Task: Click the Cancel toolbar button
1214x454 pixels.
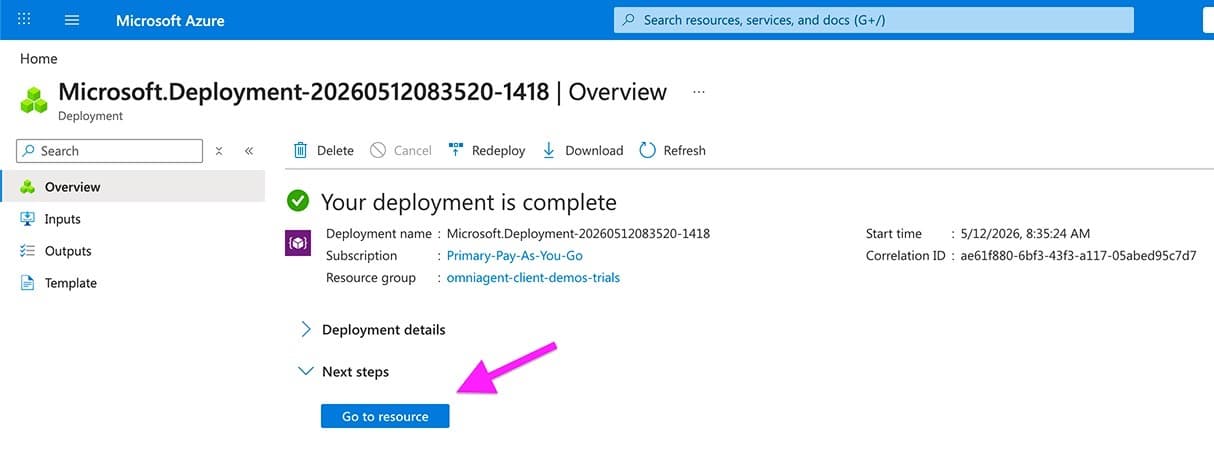Action: click(x=400, y=150)
